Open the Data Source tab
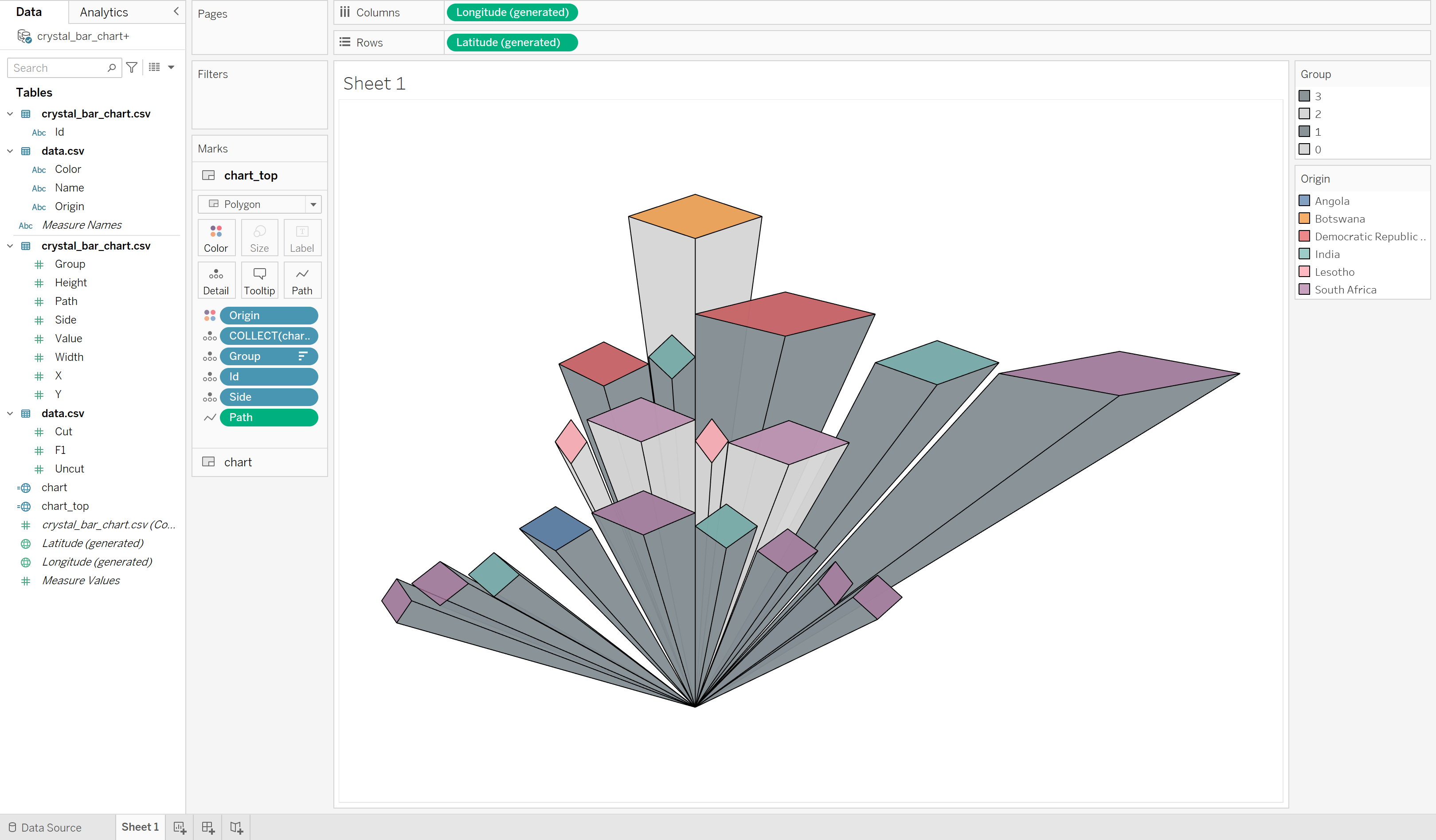Viewport: 1436px width, 840px height. (x=44, y=828)
